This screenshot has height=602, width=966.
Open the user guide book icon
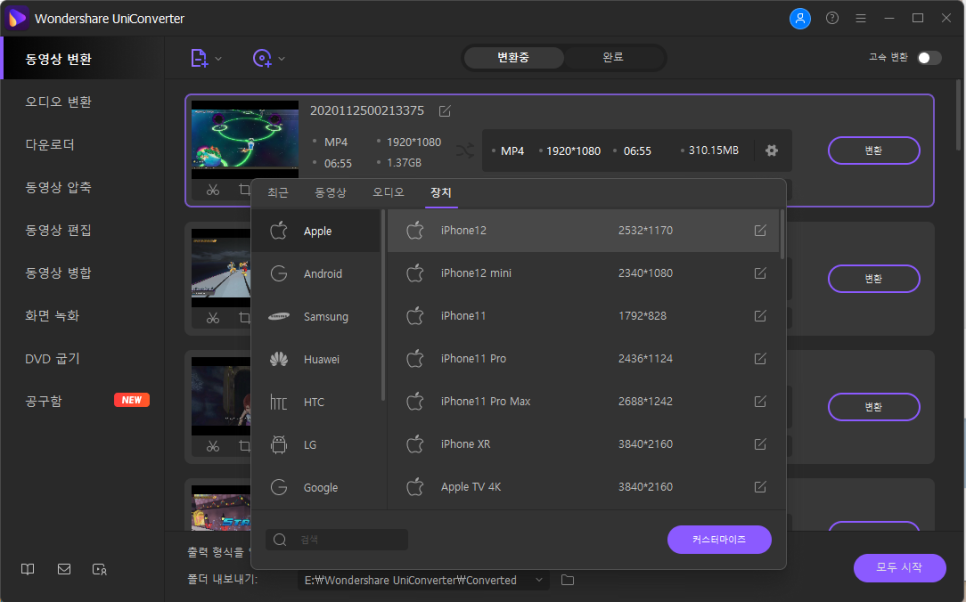(x=28, y=569)
